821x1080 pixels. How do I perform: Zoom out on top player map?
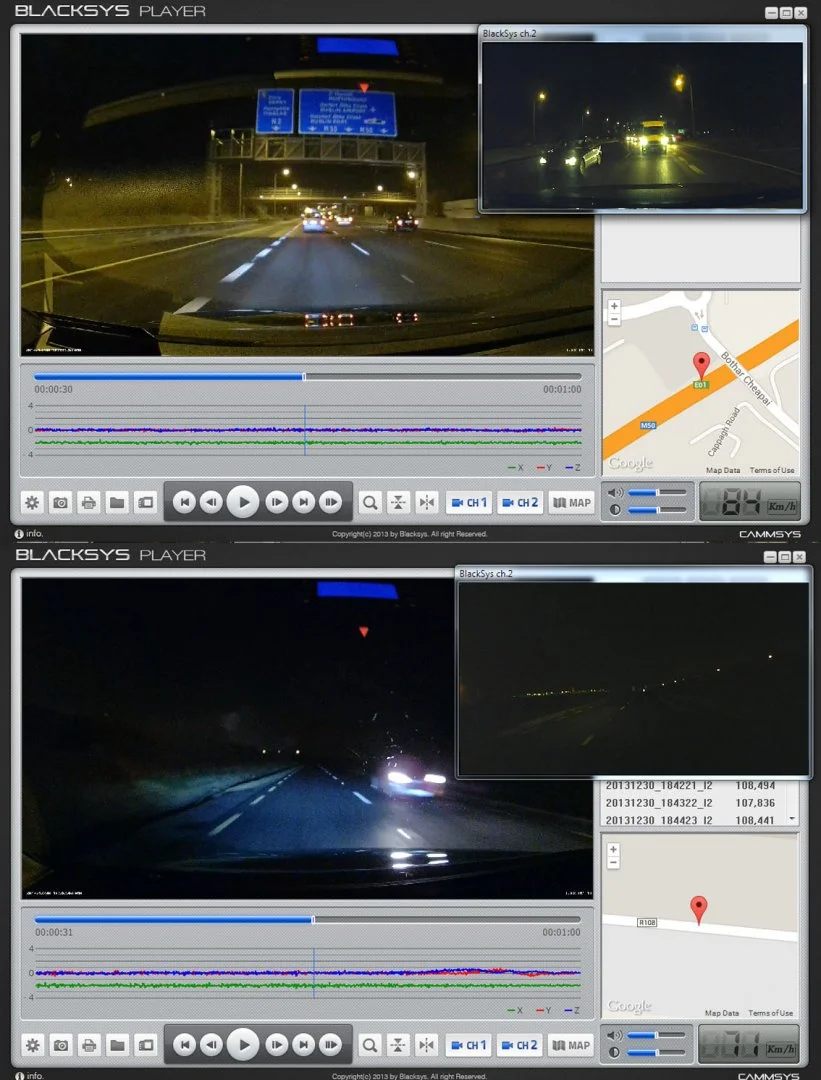coord(614,320)
